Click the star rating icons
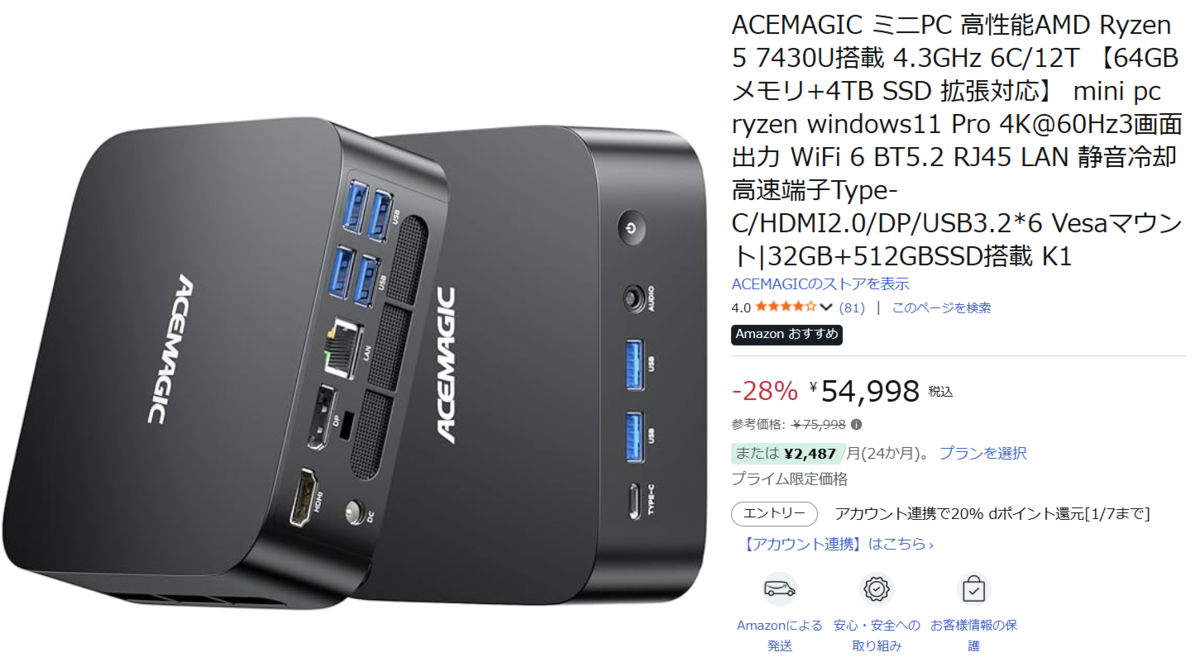Image resolution: width=1200 pixels, height=662 pixels. point(786,307)
